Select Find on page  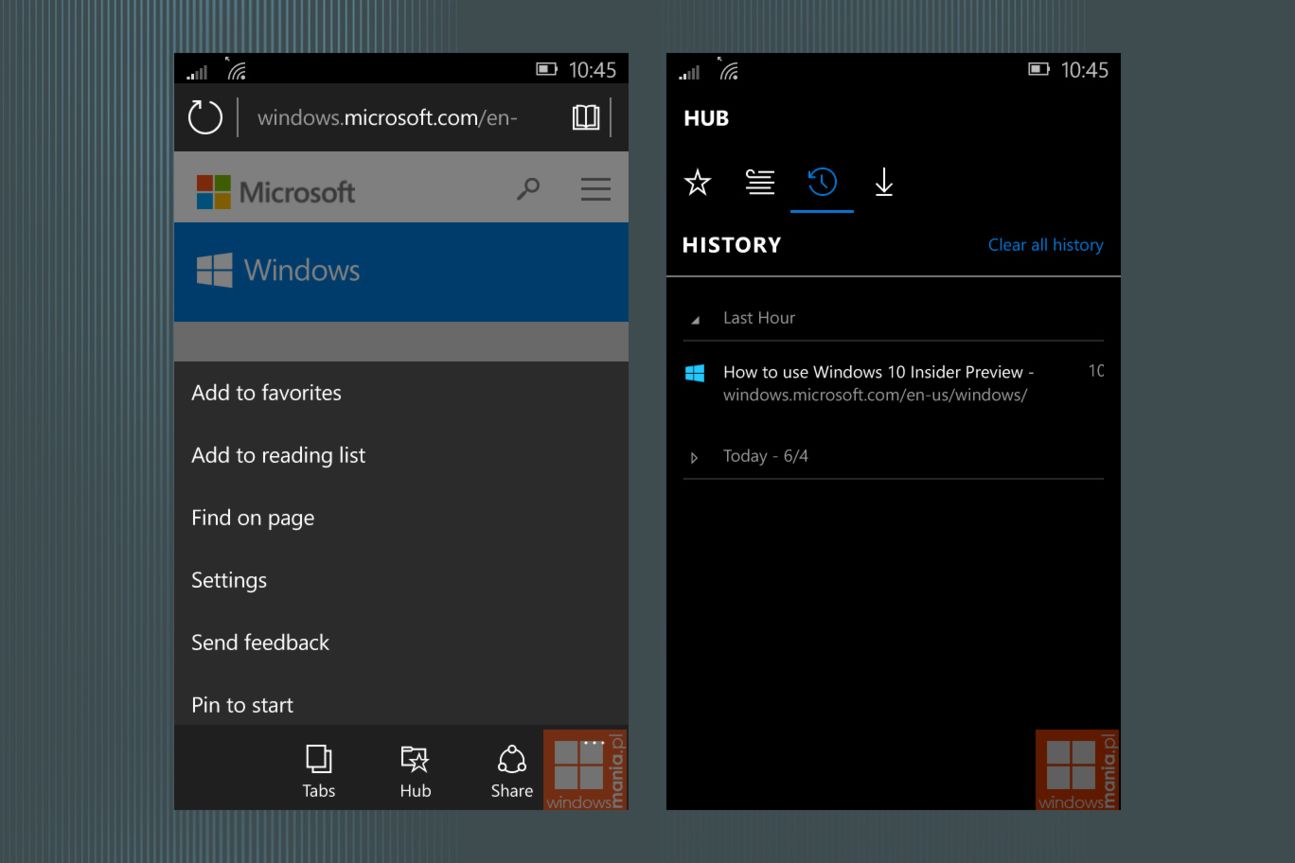tap(252, 517)
